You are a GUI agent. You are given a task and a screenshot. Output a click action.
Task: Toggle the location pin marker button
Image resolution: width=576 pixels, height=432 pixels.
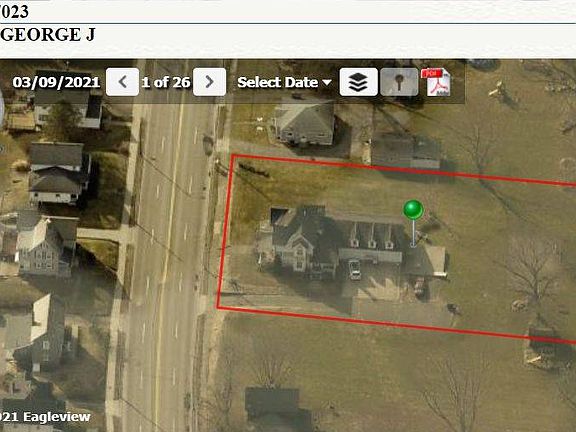(x=399, y=82)
